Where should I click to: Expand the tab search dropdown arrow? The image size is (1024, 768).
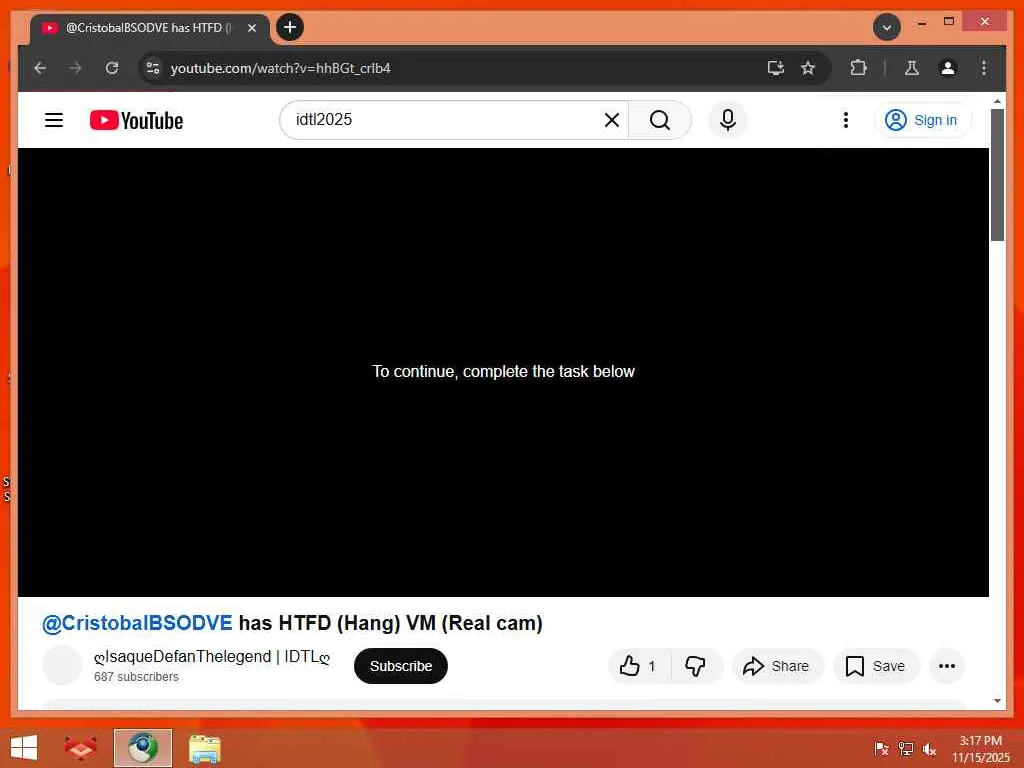tap(886, 27)
